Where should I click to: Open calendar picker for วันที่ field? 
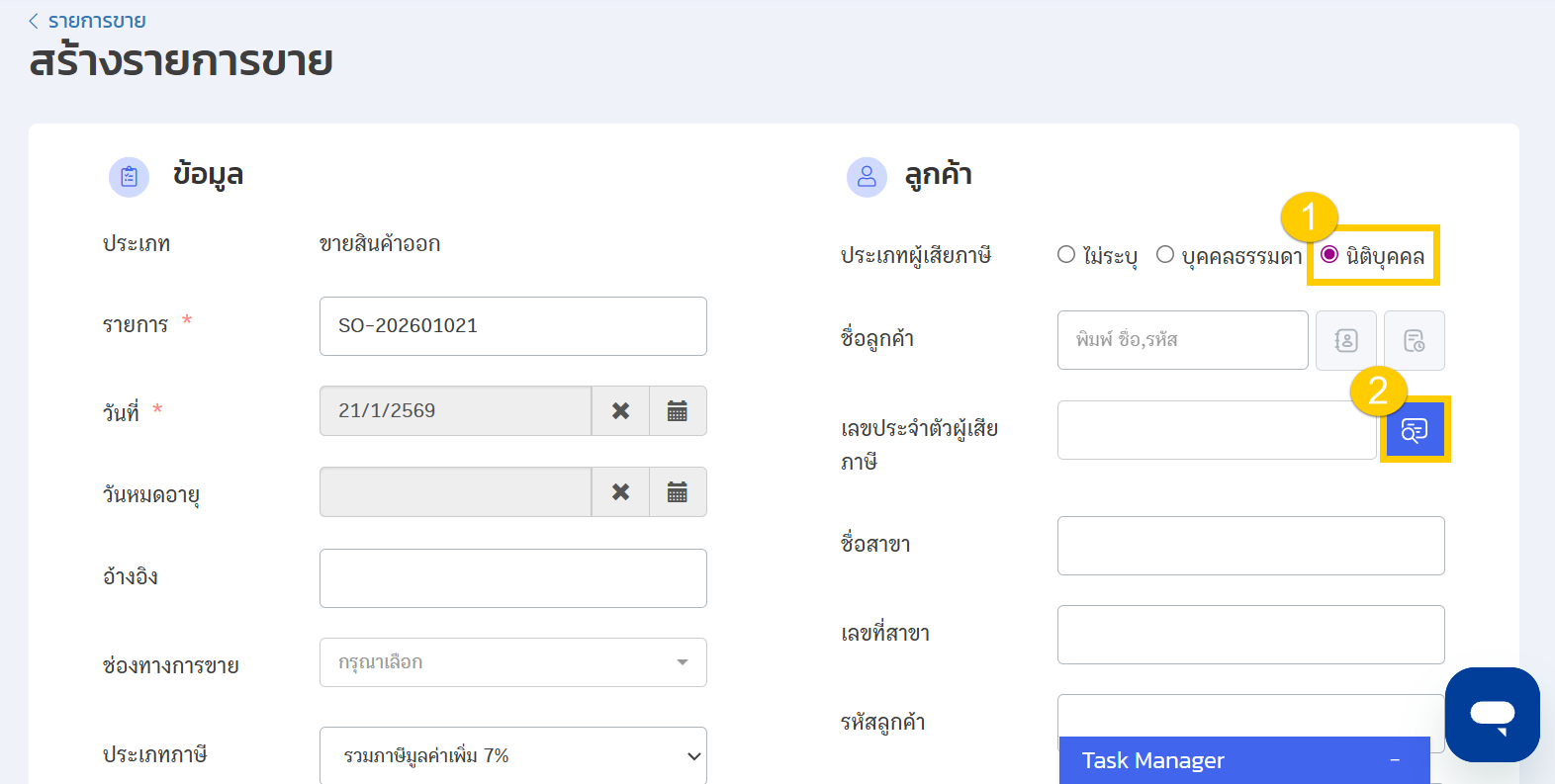(x=678, y=411)
